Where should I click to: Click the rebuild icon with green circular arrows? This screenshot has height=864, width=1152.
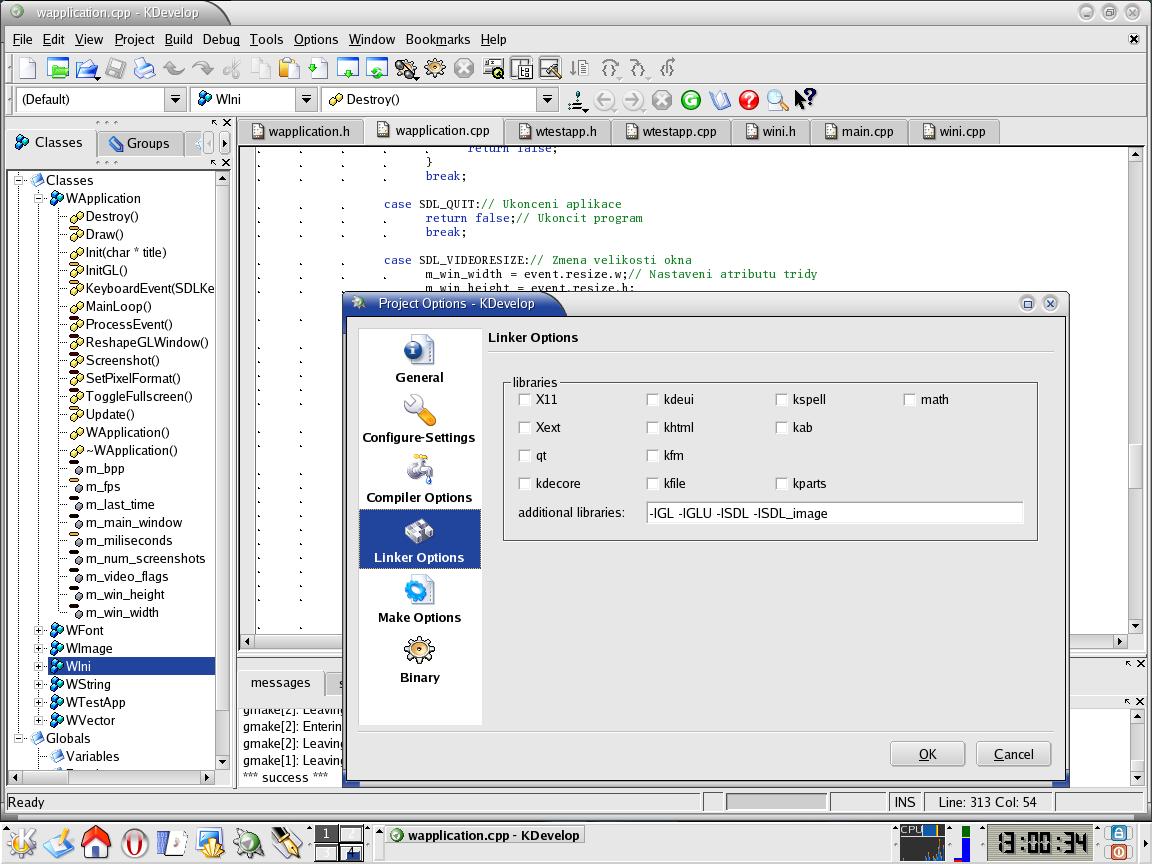pos(376,68)
